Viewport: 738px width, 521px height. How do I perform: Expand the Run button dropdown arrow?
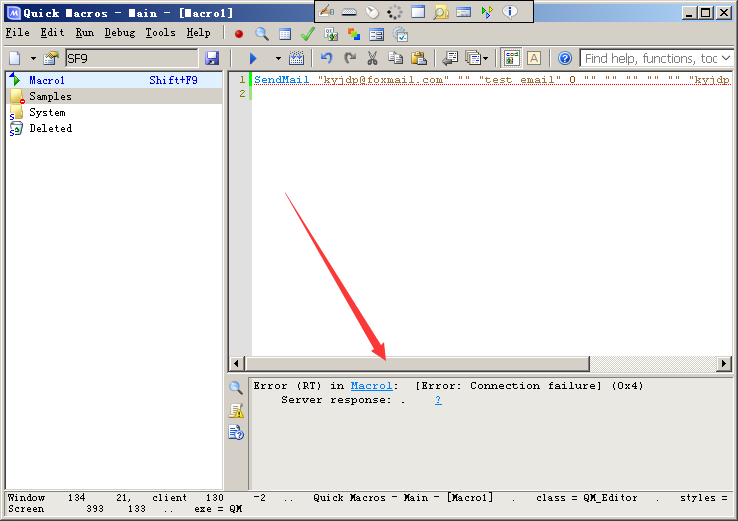point(278,59)
